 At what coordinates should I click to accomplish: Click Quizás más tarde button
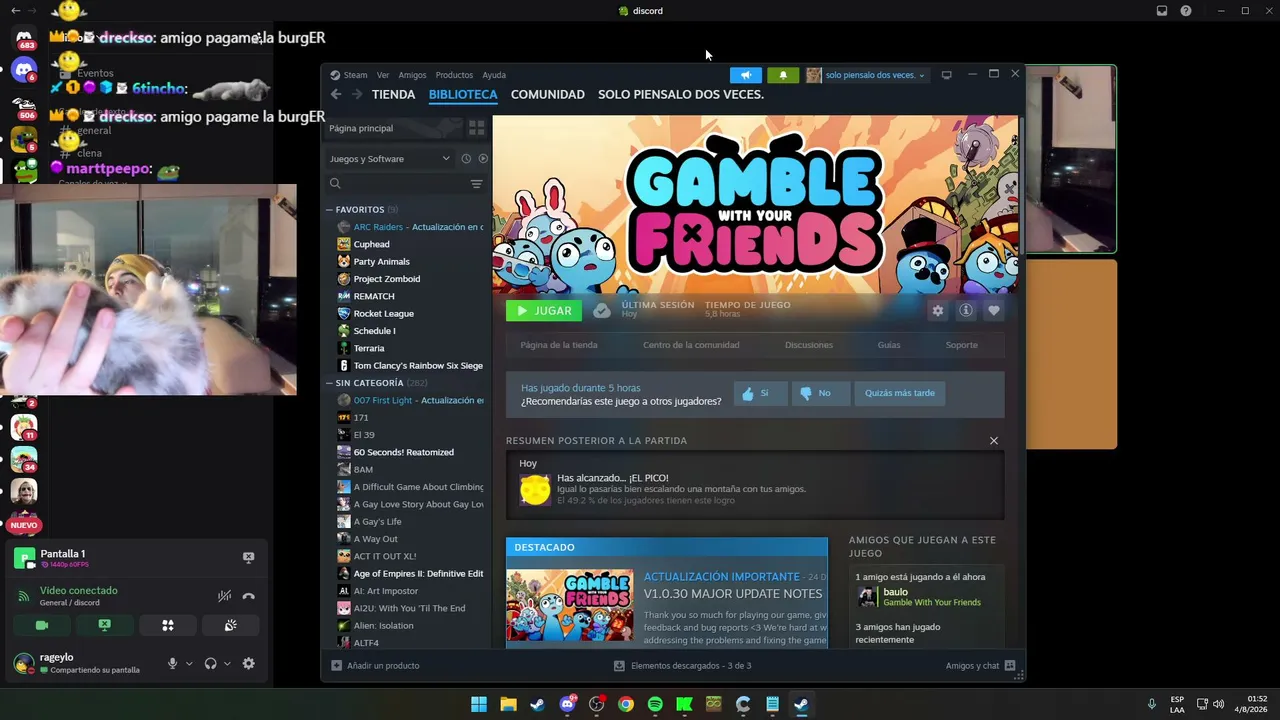pyautogui.click(x=900, y=393)
